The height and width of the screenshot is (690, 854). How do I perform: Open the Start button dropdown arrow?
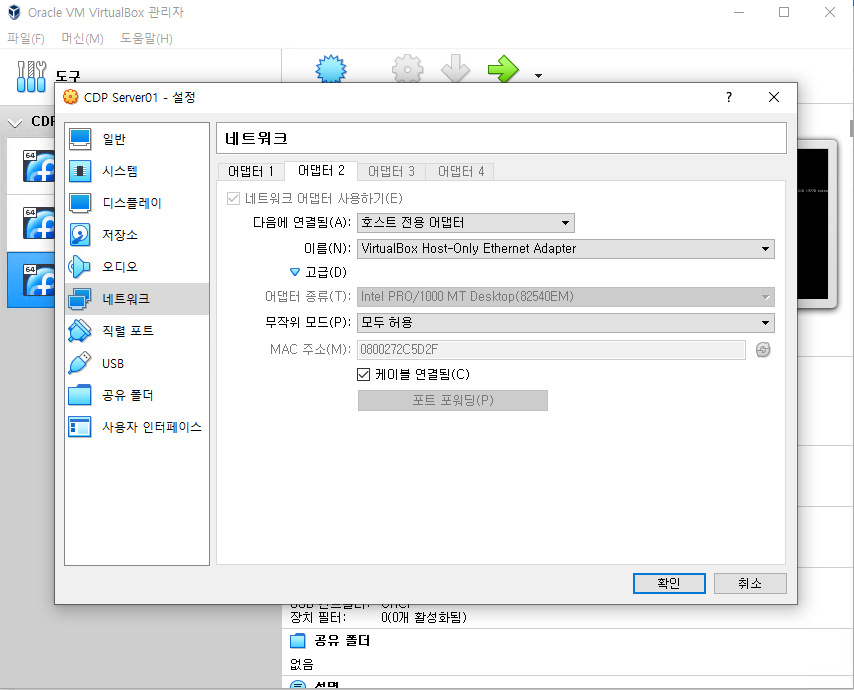pyautogui.click(x=539, y=76)
